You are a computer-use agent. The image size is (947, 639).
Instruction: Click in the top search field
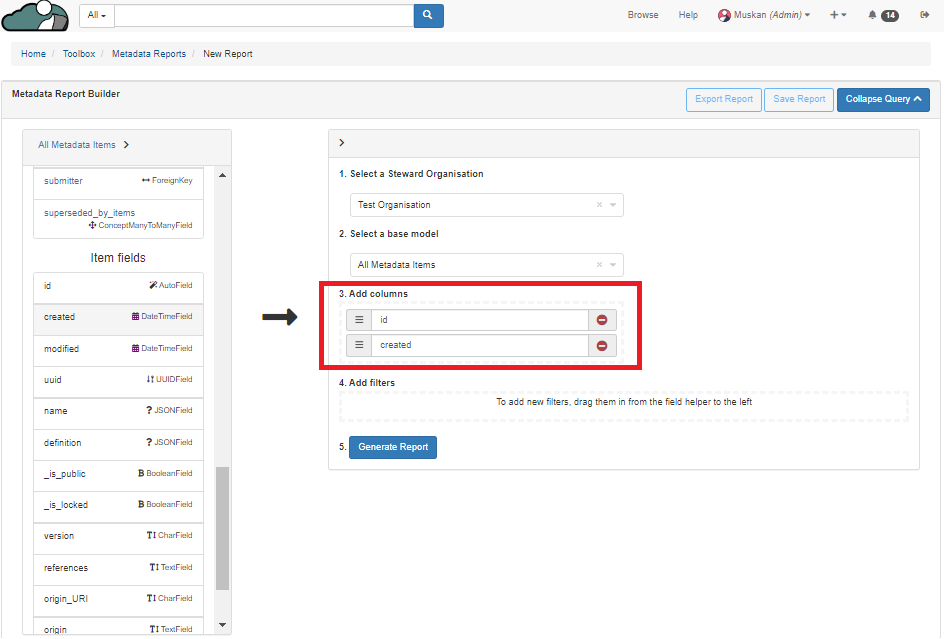tap(264, 15)
